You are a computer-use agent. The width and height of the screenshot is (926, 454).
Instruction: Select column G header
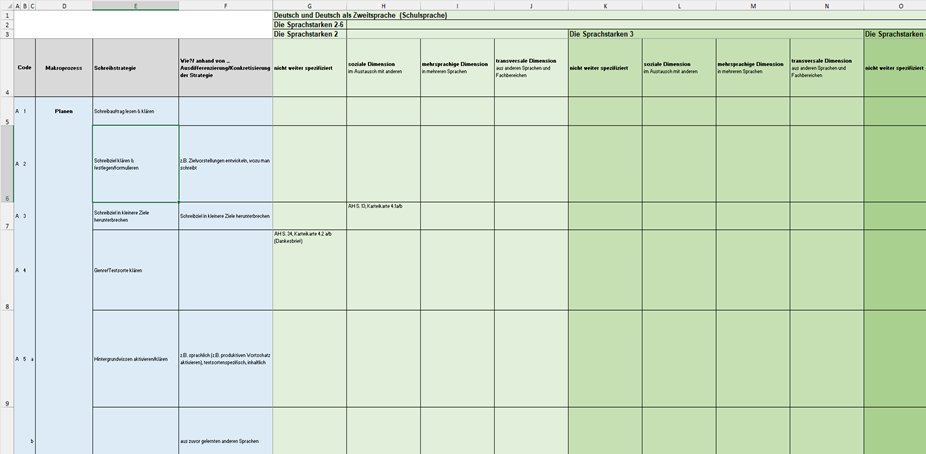(309, 6)
